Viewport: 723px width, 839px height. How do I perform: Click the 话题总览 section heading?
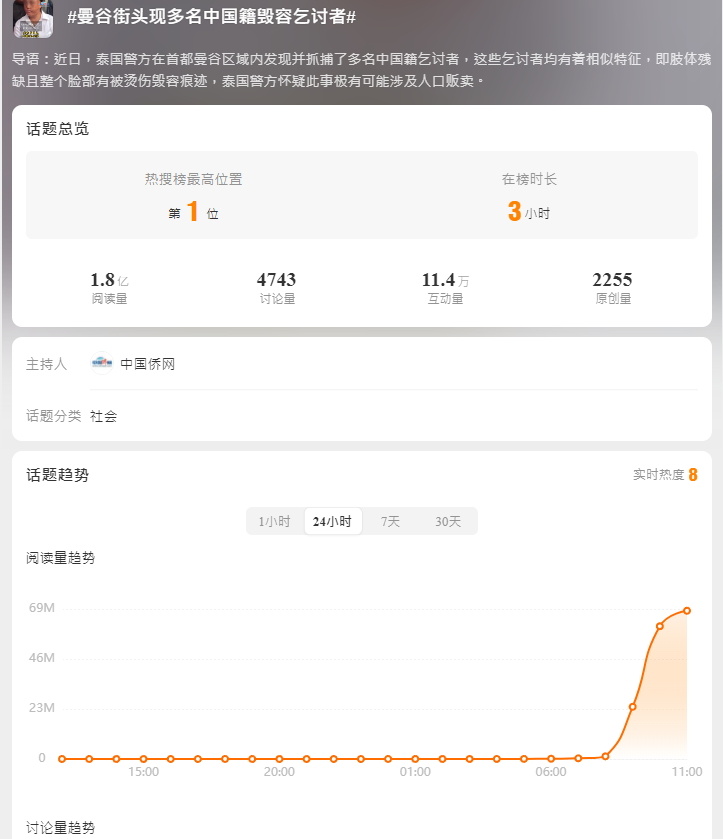pos(57,129)
